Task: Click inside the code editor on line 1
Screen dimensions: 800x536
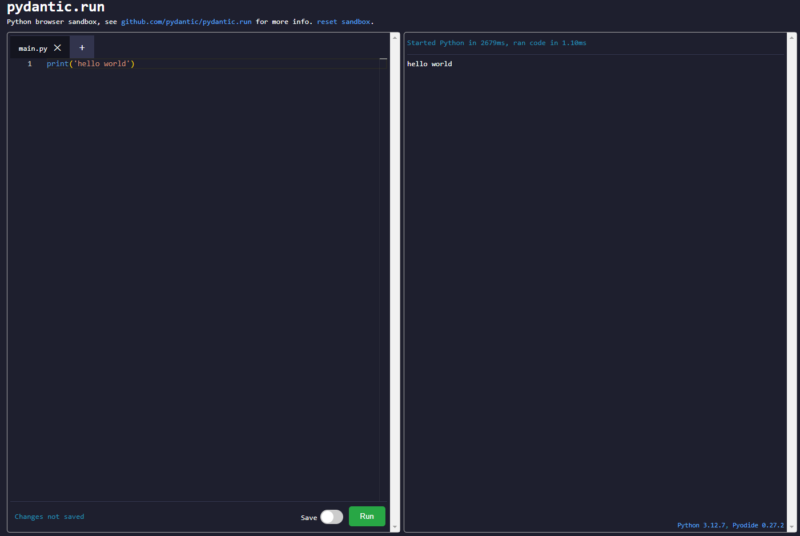Action: (x=250, y=64)
